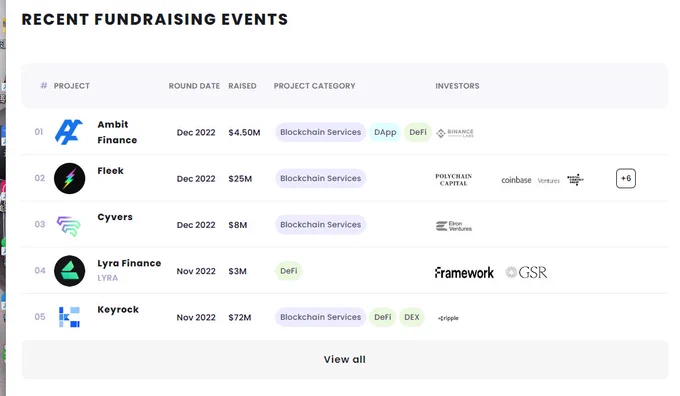Sort by the Round Date column header
Viewport: 680px width, 396px height.
coord(194,86)
